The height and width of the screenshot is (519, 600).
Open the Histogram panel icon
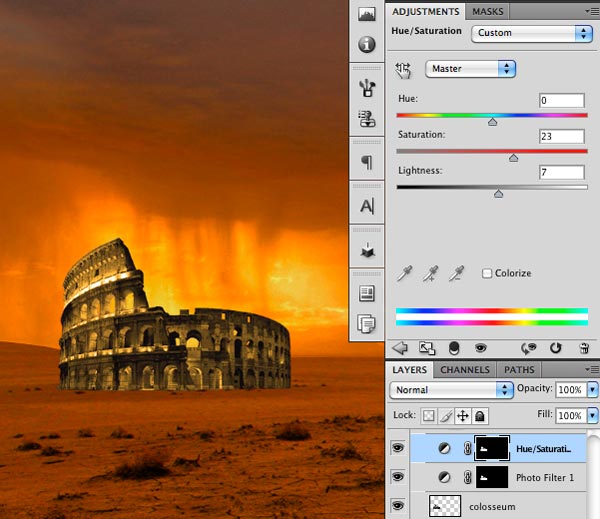(367, 15)
